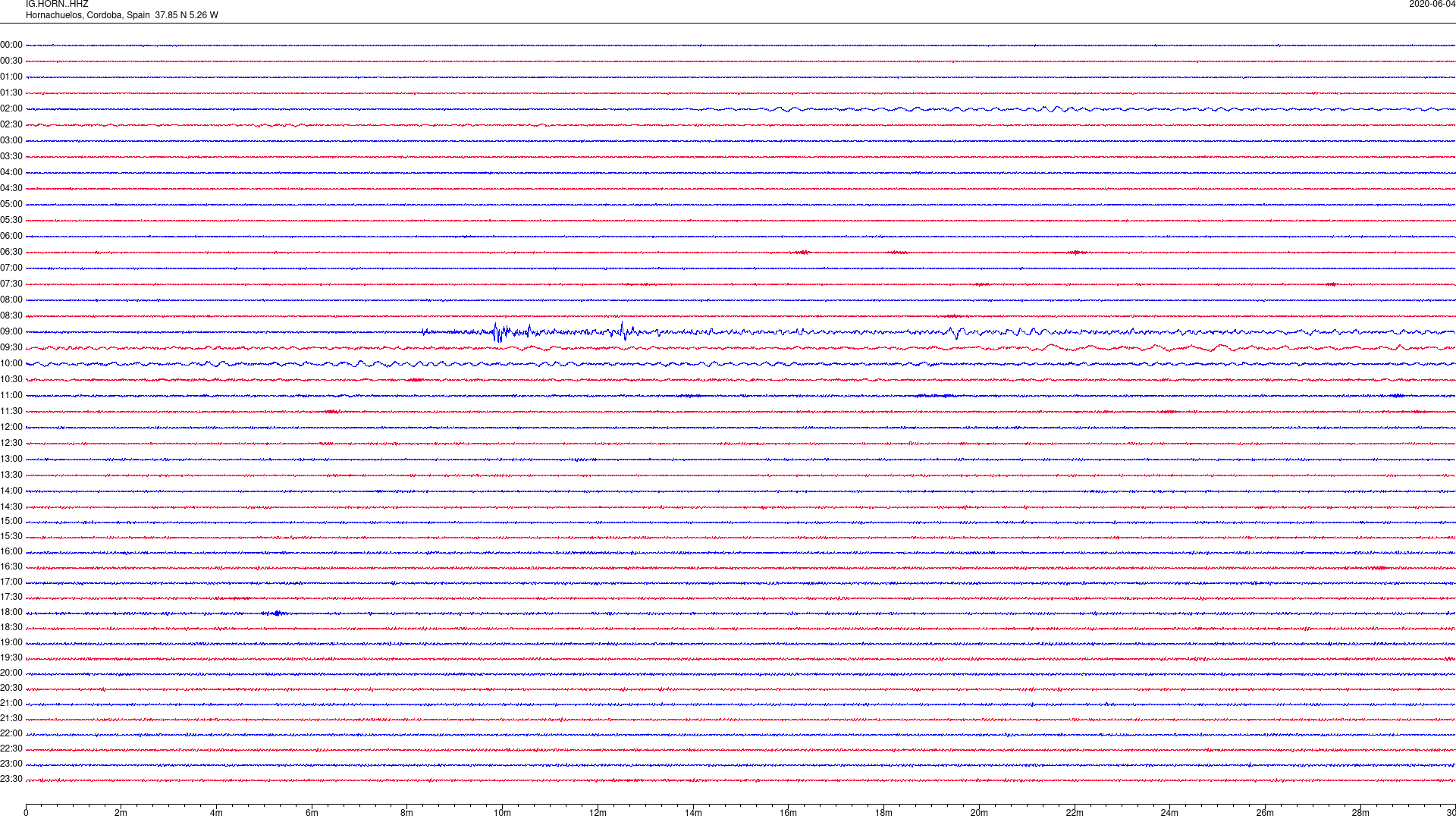Select the 05:00 trace time label

(11, 204)
